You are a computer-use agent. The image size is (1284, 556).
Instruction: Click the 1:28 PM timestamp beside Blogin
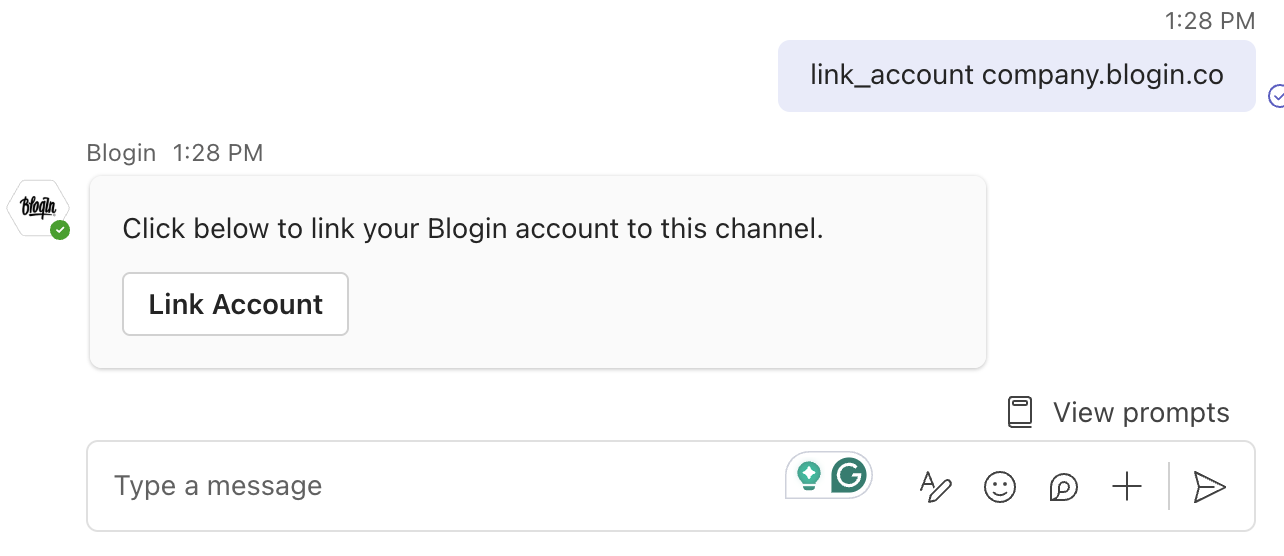217,153
